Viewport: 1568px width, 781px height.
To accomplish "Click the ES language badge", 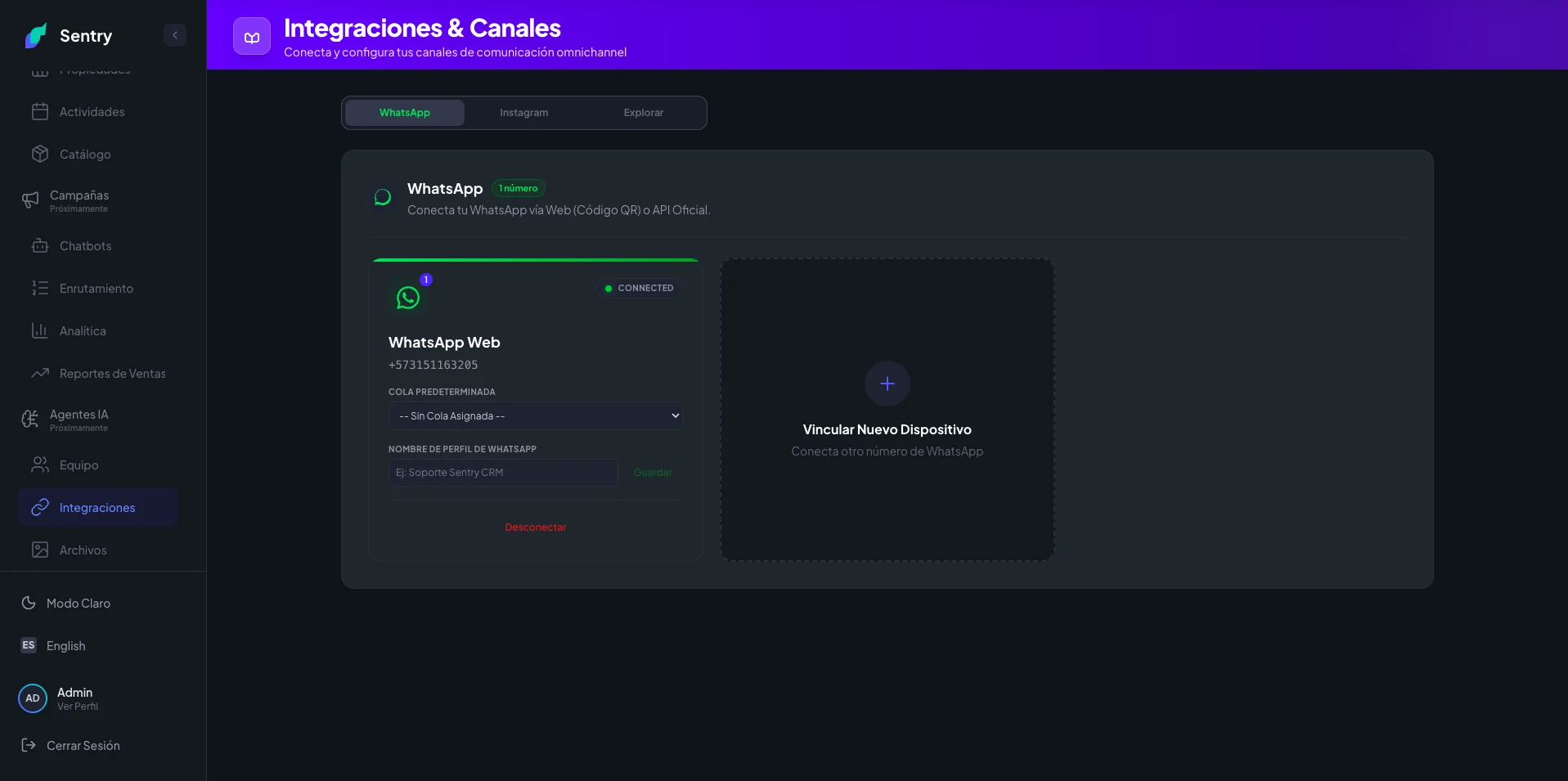I will [x=29, y=646].
